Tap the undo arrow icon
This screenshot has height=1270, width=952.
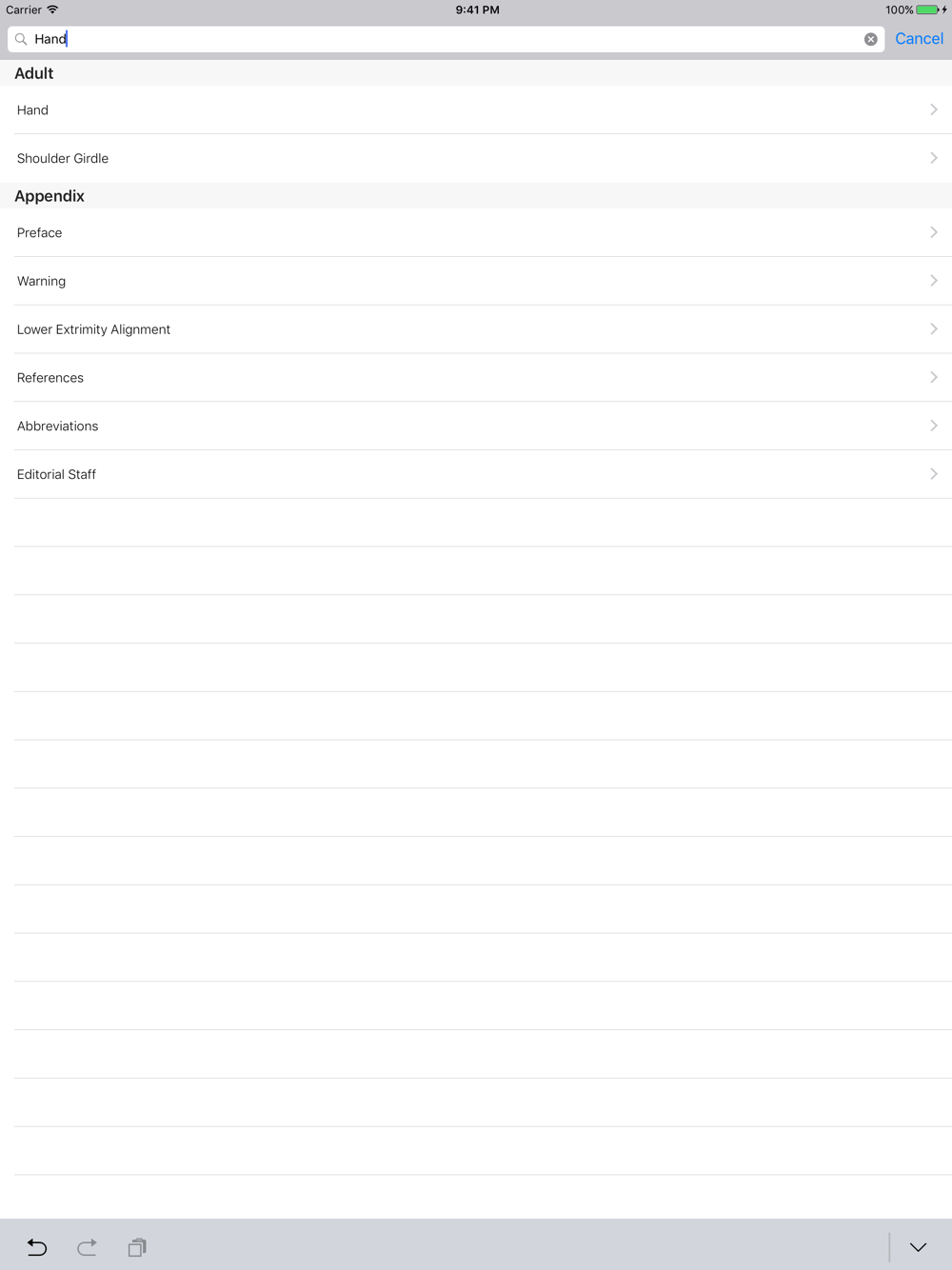coord(37,1247)
